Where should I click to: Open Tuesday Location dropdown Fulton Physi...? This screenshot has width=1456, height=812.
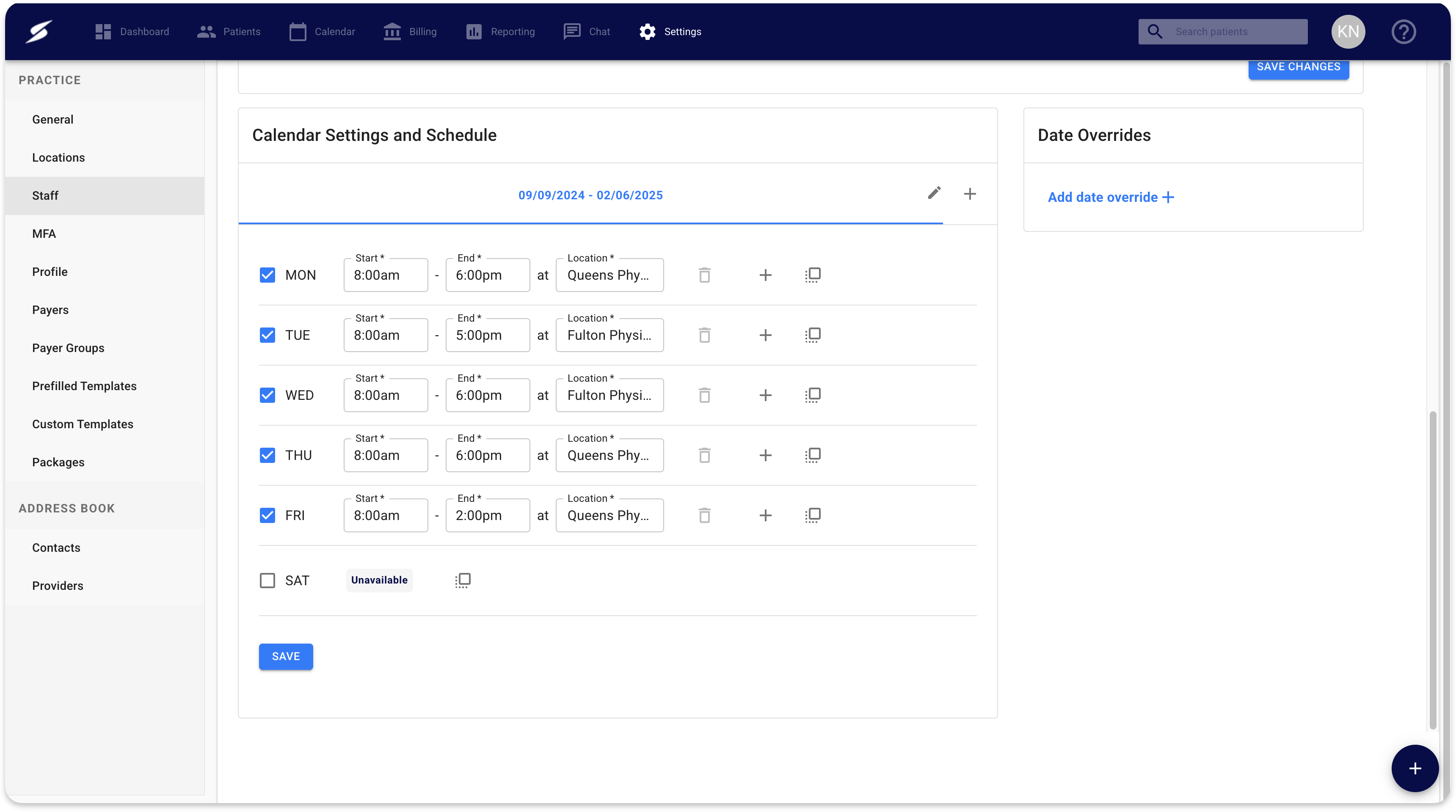click(609, 335)
